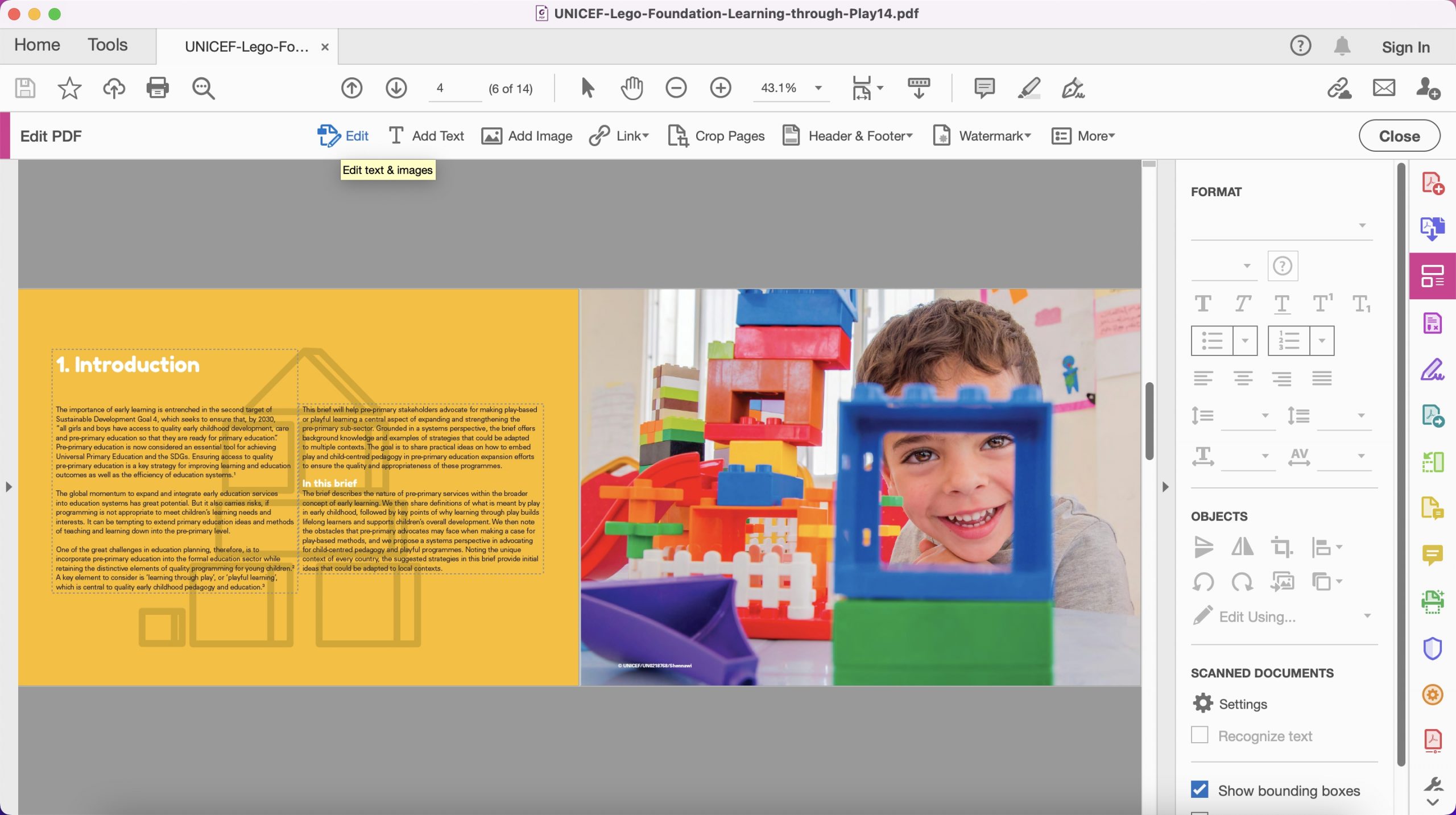Screen dimensions: 1456x815
Task: Toggle a bulleted list on the text
Action: click(x=1212, y=340)
